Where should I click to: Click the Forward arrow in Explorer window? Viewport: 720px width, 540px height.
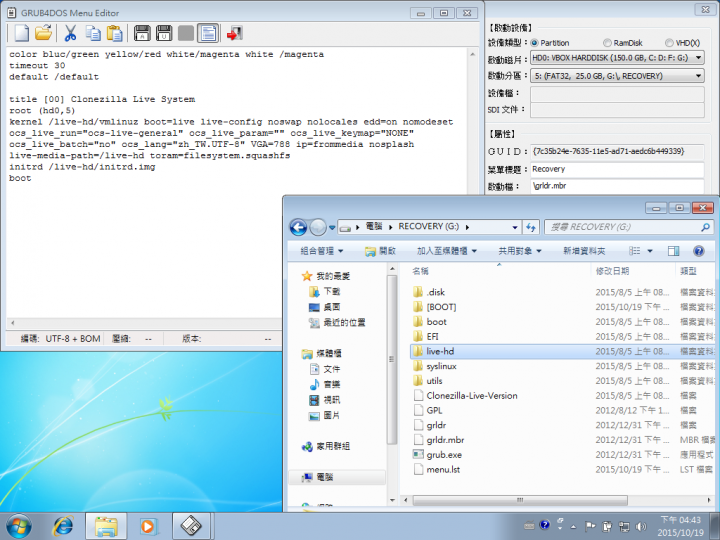point(318,227)
